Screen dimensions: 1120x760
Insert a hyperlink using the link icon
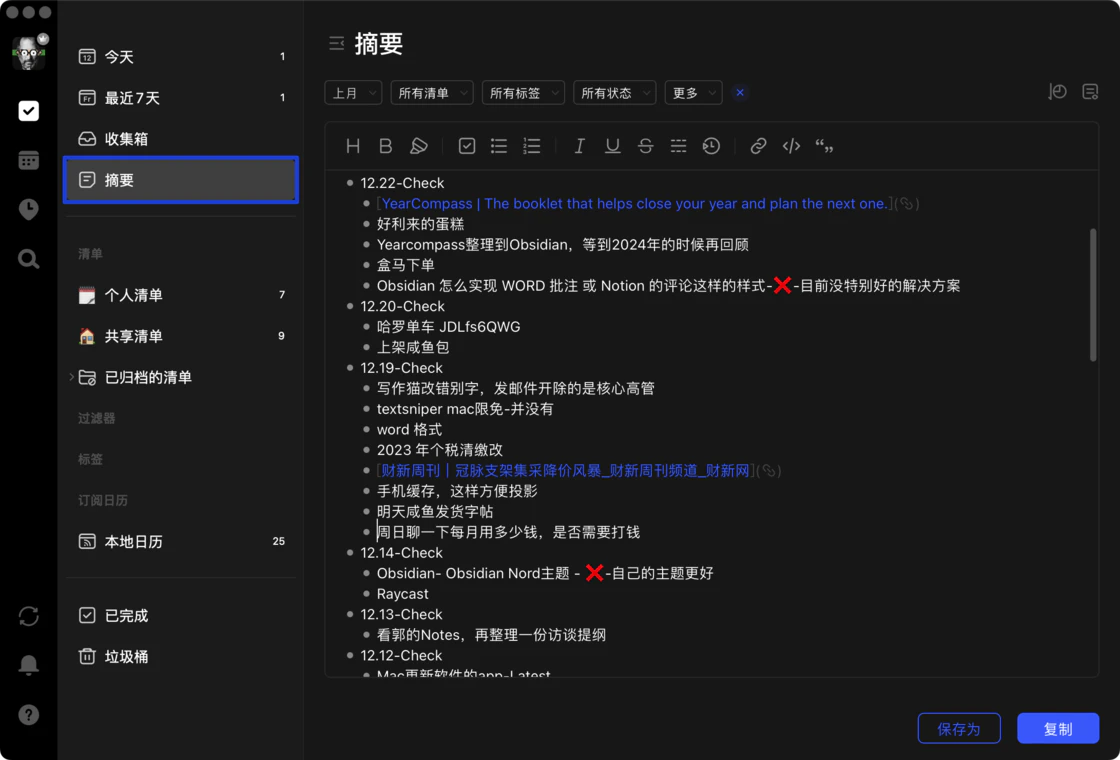758,146
